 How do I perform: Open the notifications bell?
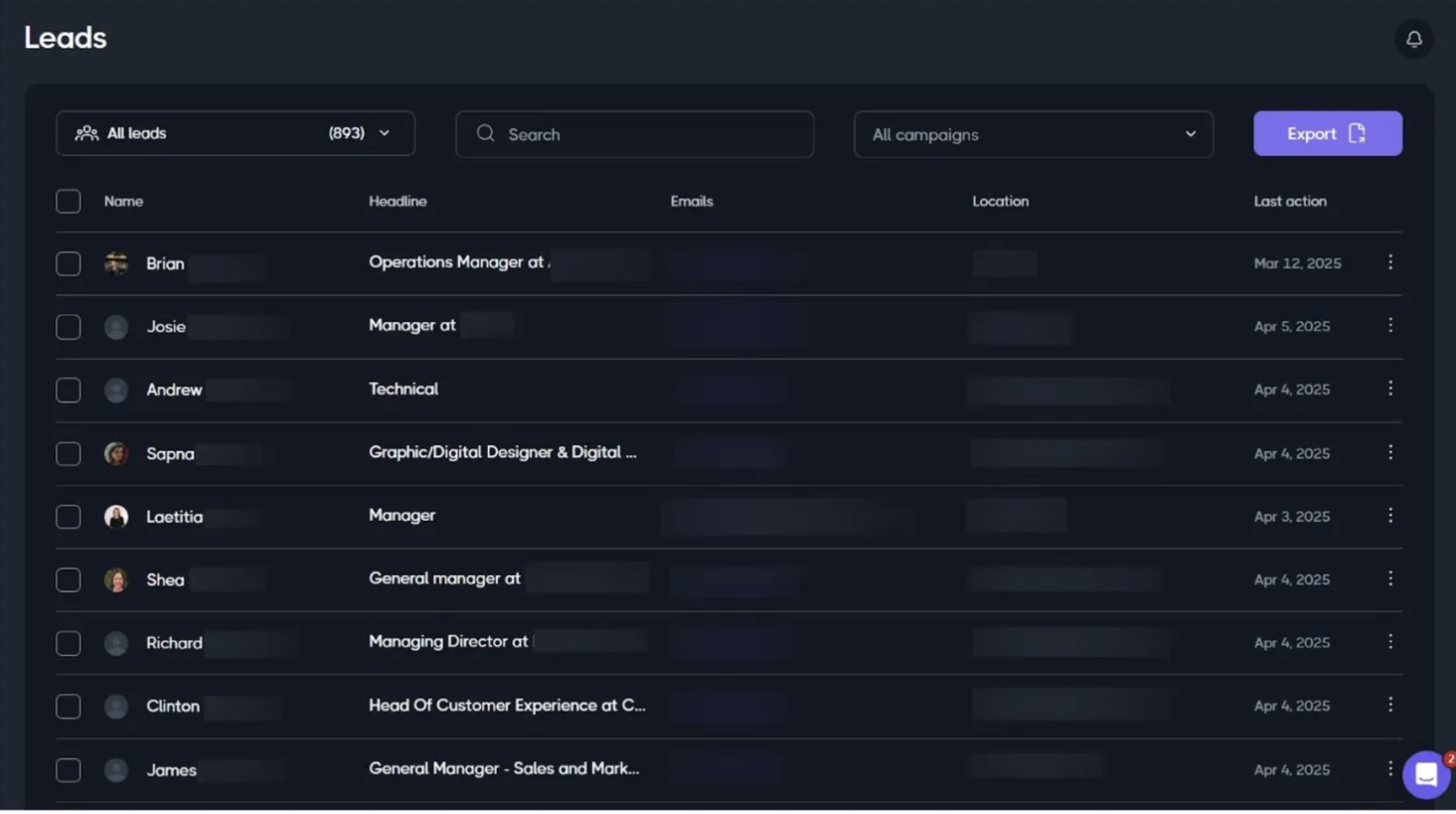[x=1414, y=39]
